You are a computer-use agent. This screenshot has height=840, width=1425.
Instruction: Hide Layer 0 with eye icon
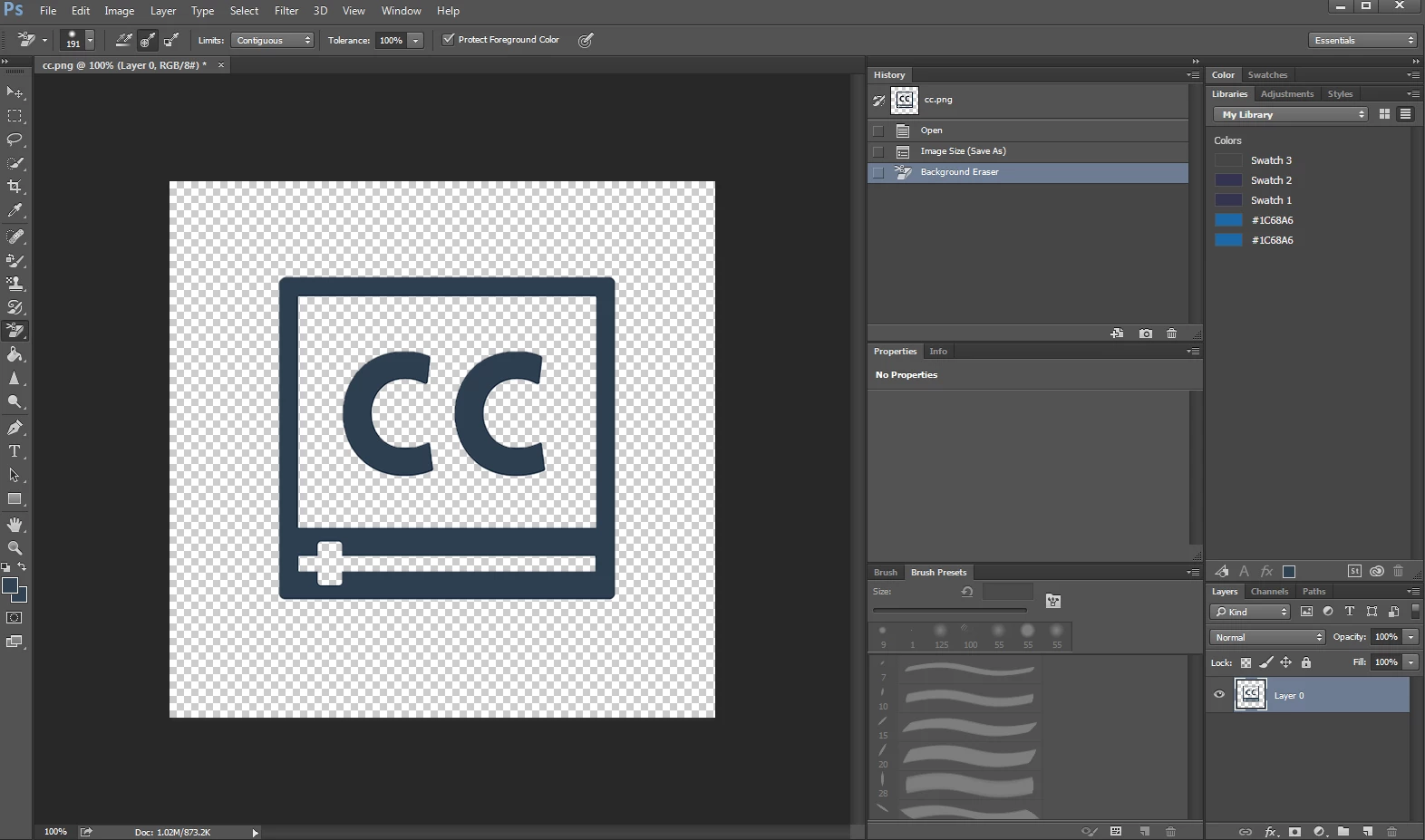[1219, 695]
